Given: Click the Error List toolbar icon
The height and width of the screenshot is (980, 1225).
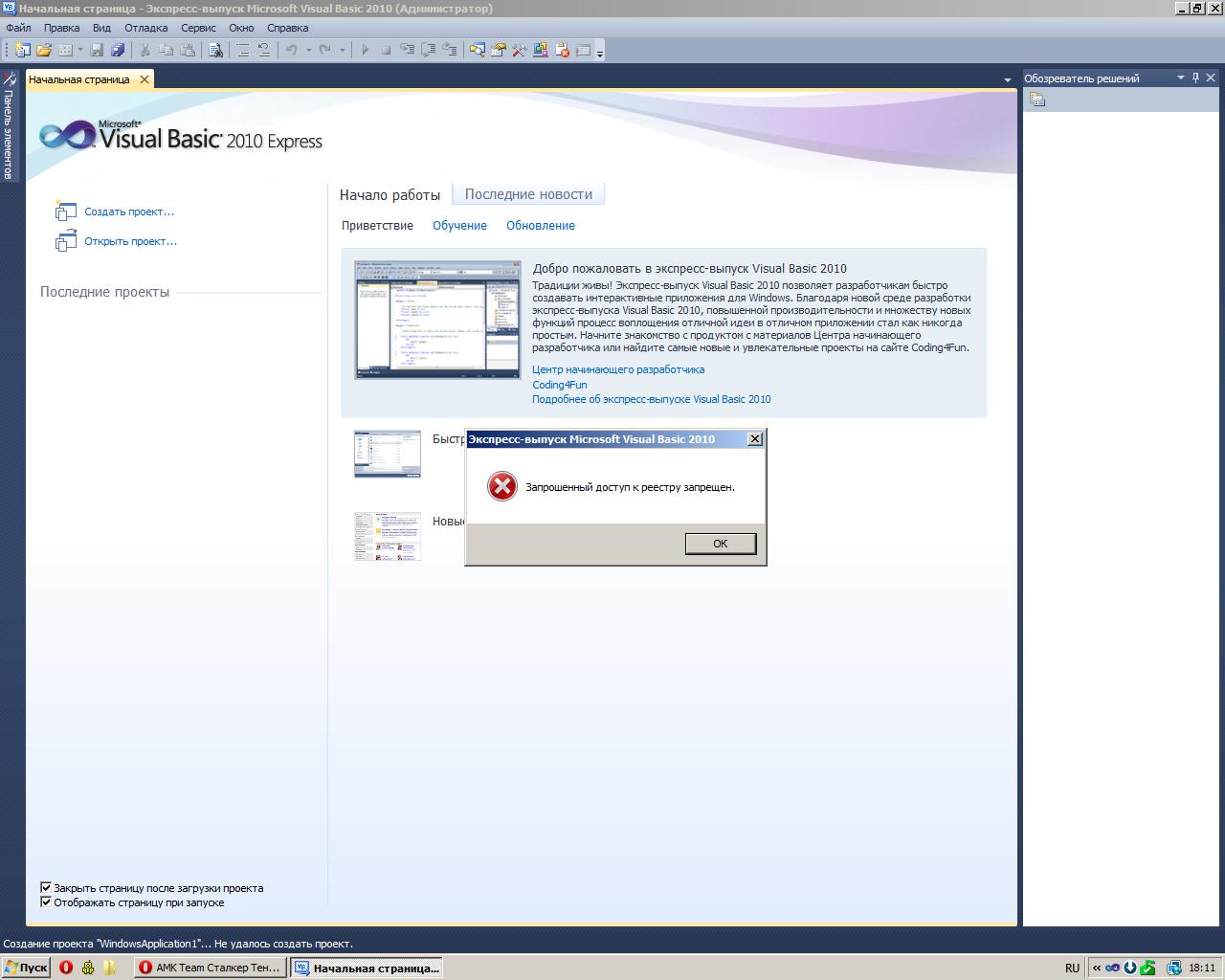Looking at the screenshot, I should (x=562, y=50).
